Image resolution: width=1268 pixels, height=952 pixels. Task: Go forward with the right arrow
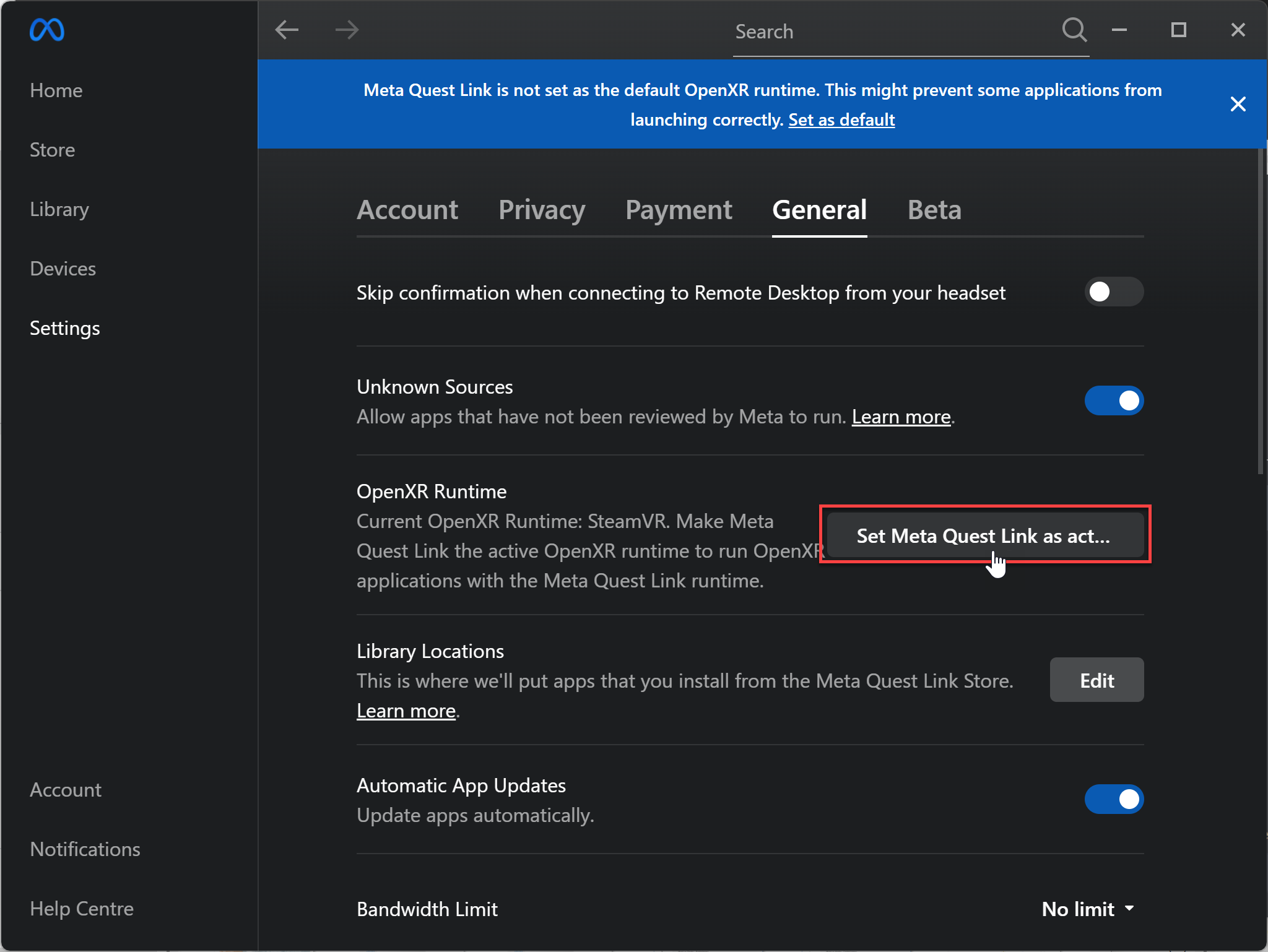(x=347, y=30)
